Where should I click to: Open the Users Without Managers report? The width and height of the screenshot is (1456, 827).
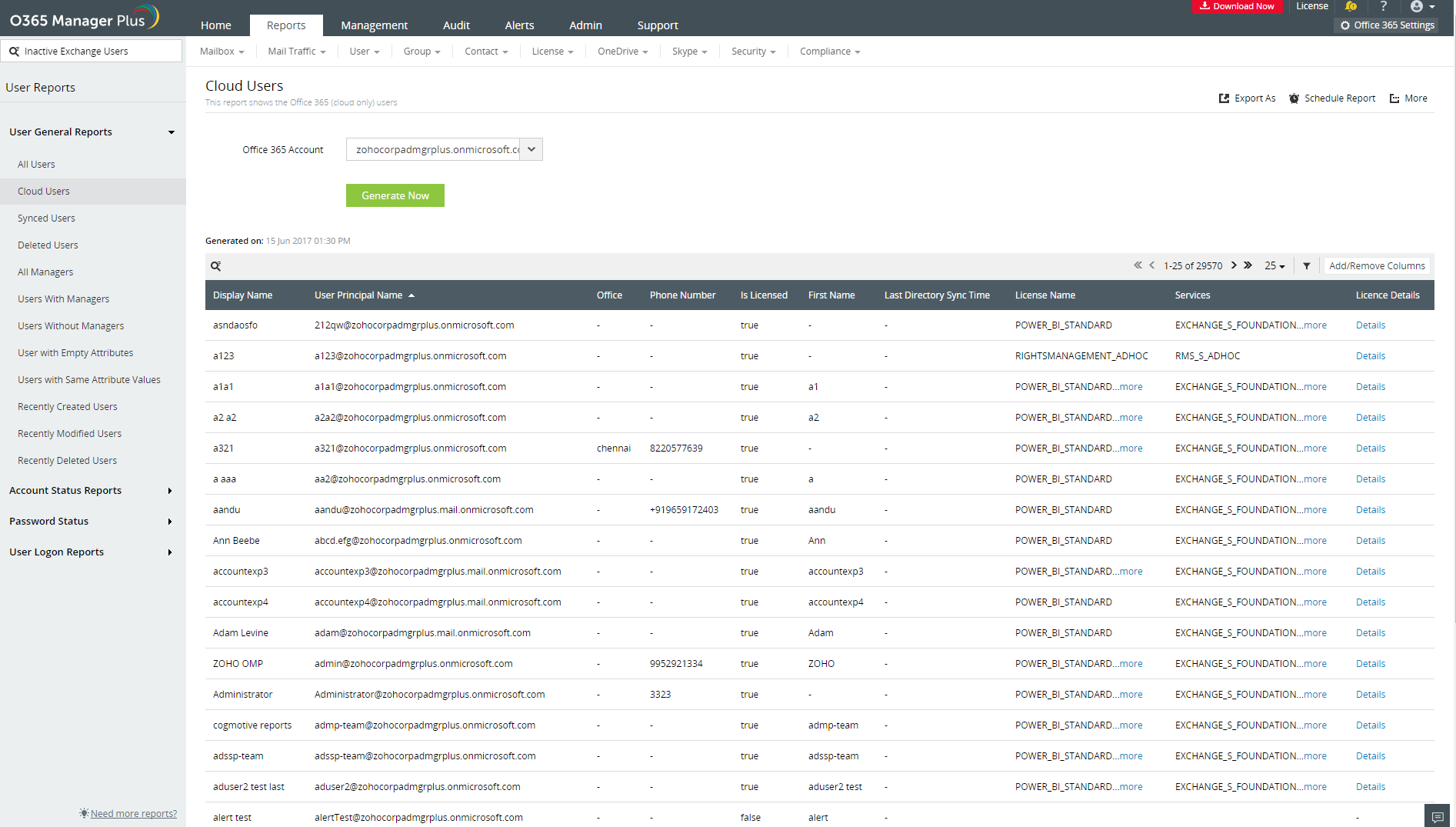coord(71,326)
